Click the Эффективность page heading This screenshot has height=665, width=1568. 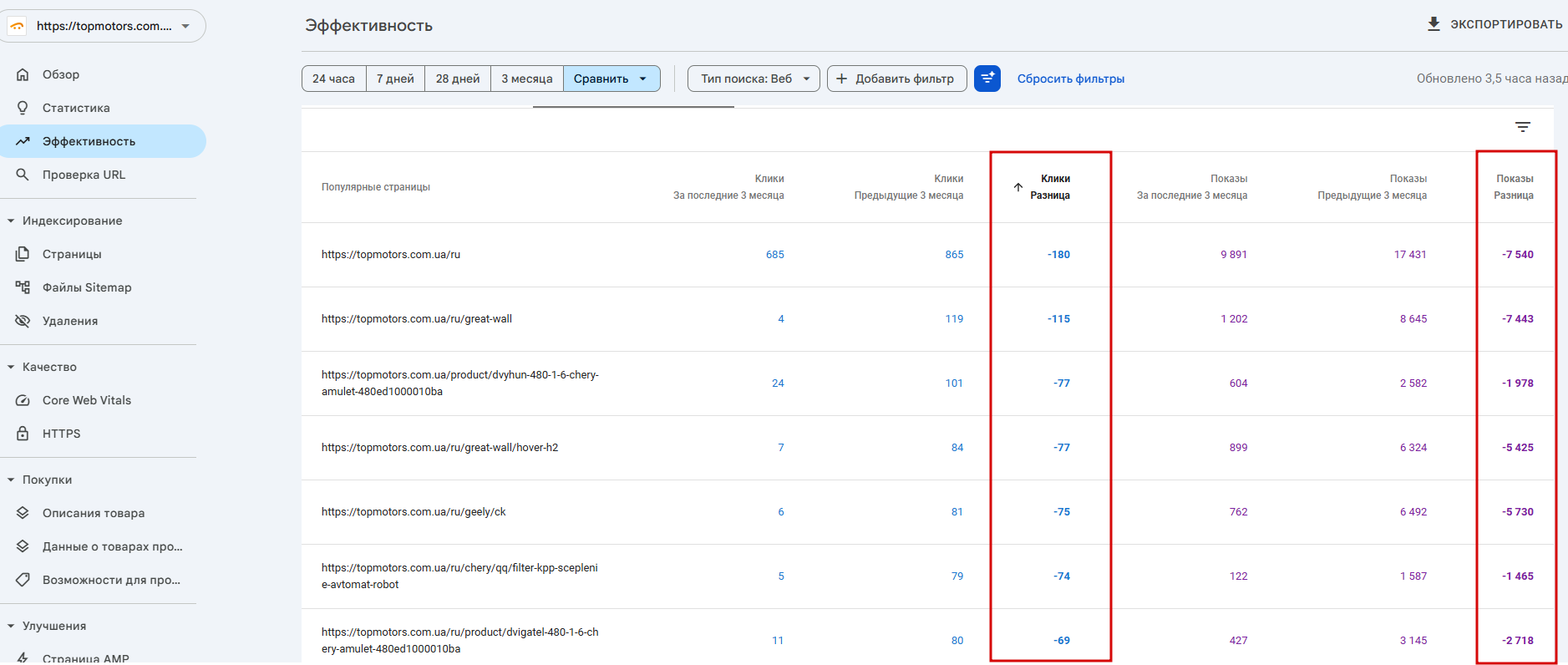[368, 26]
